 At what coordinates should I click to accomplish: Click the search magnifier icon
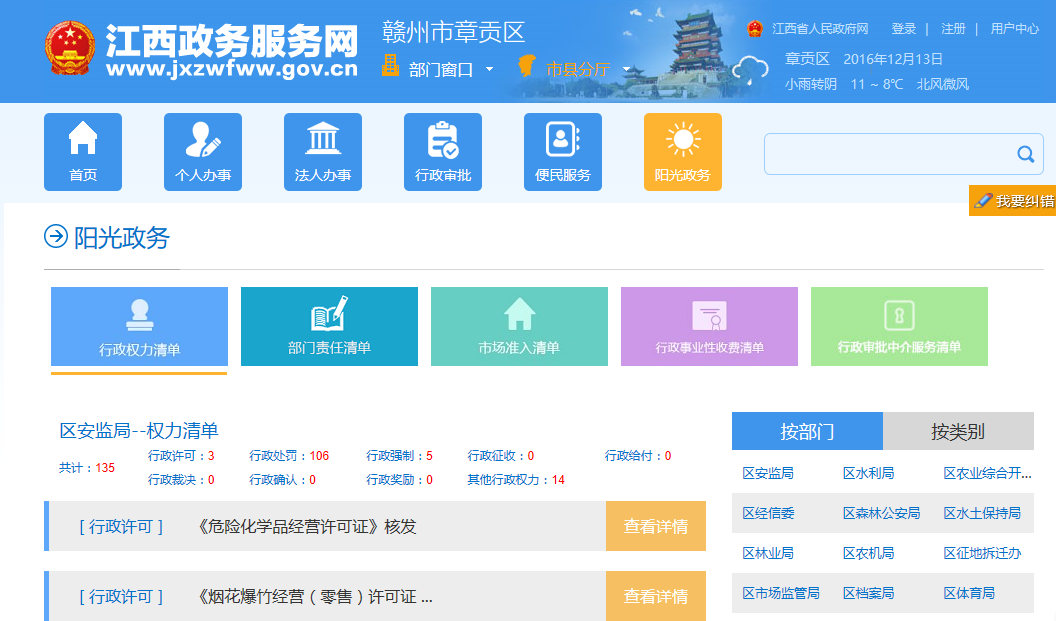tap(1025, 154)
